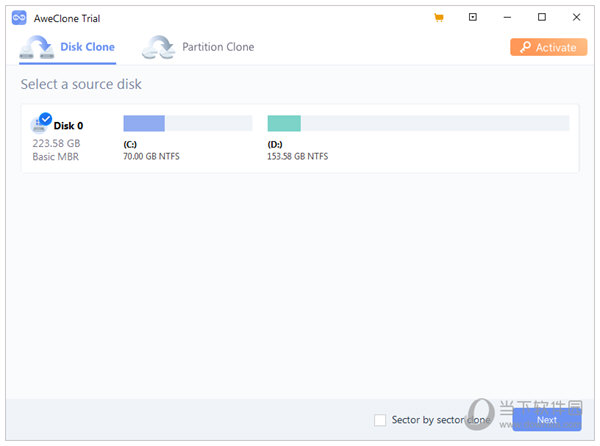Click the C: partition usage bar
Viewport: 600px width, 446px height.
[188, 123]
